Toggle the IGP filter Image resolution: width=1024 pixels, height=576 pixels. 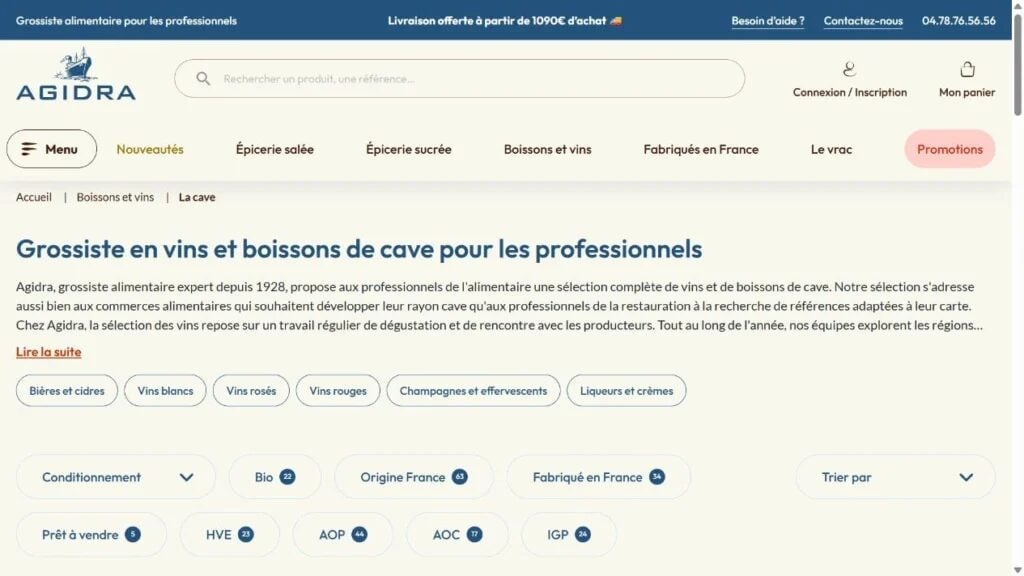(x=569, y=535)
